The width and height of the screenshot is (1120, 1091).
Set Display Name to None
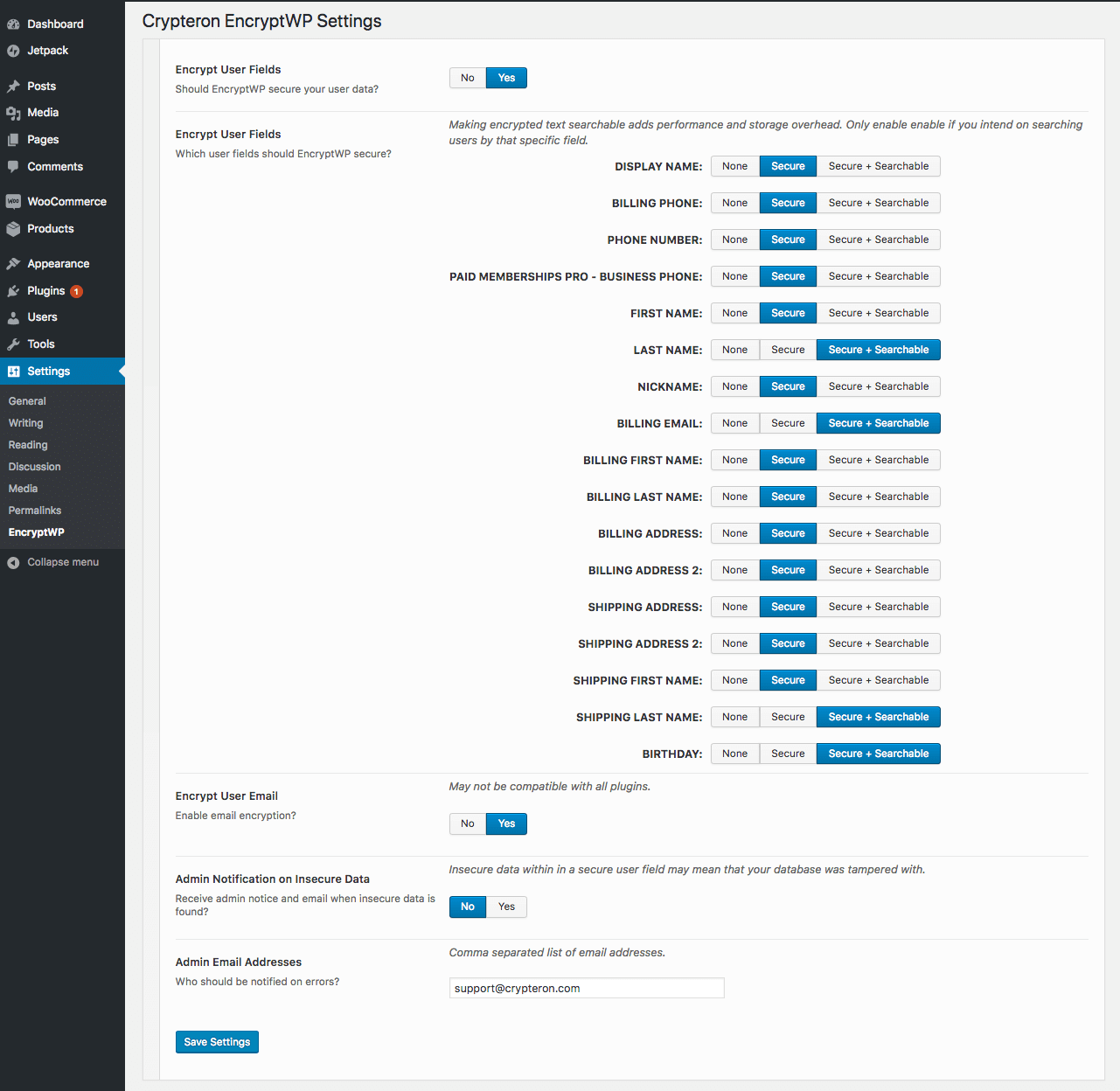point(734,166)
